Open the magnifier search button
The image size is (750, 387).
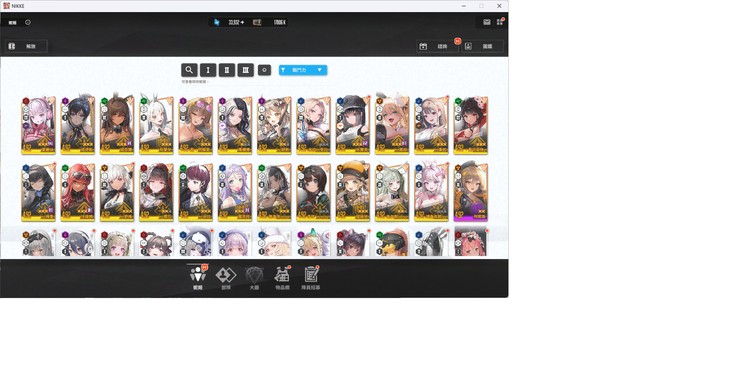click(189, 70)
